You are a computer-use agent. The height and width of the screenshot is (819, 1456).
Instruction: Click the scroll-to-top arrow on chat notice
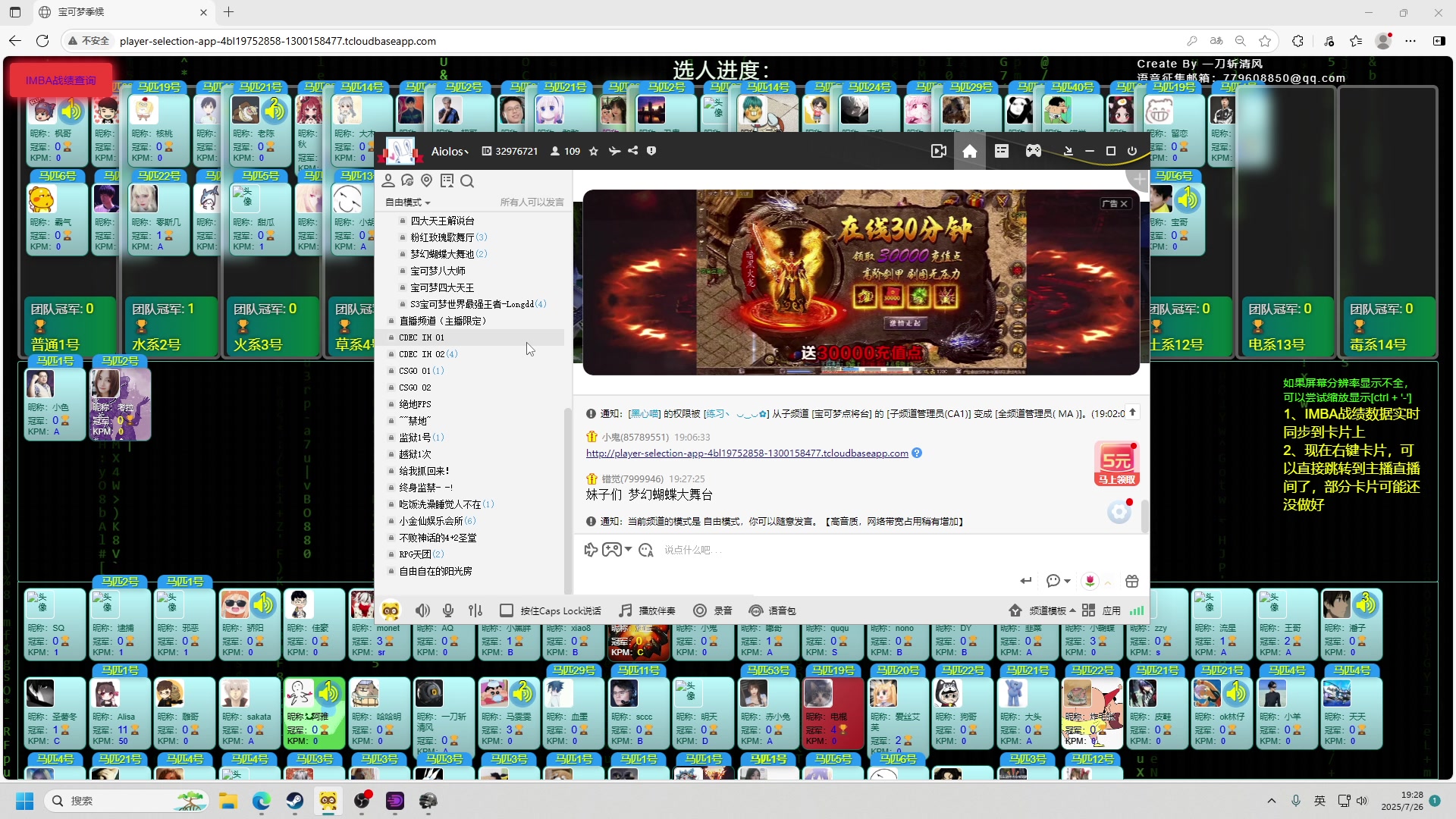1133,413
